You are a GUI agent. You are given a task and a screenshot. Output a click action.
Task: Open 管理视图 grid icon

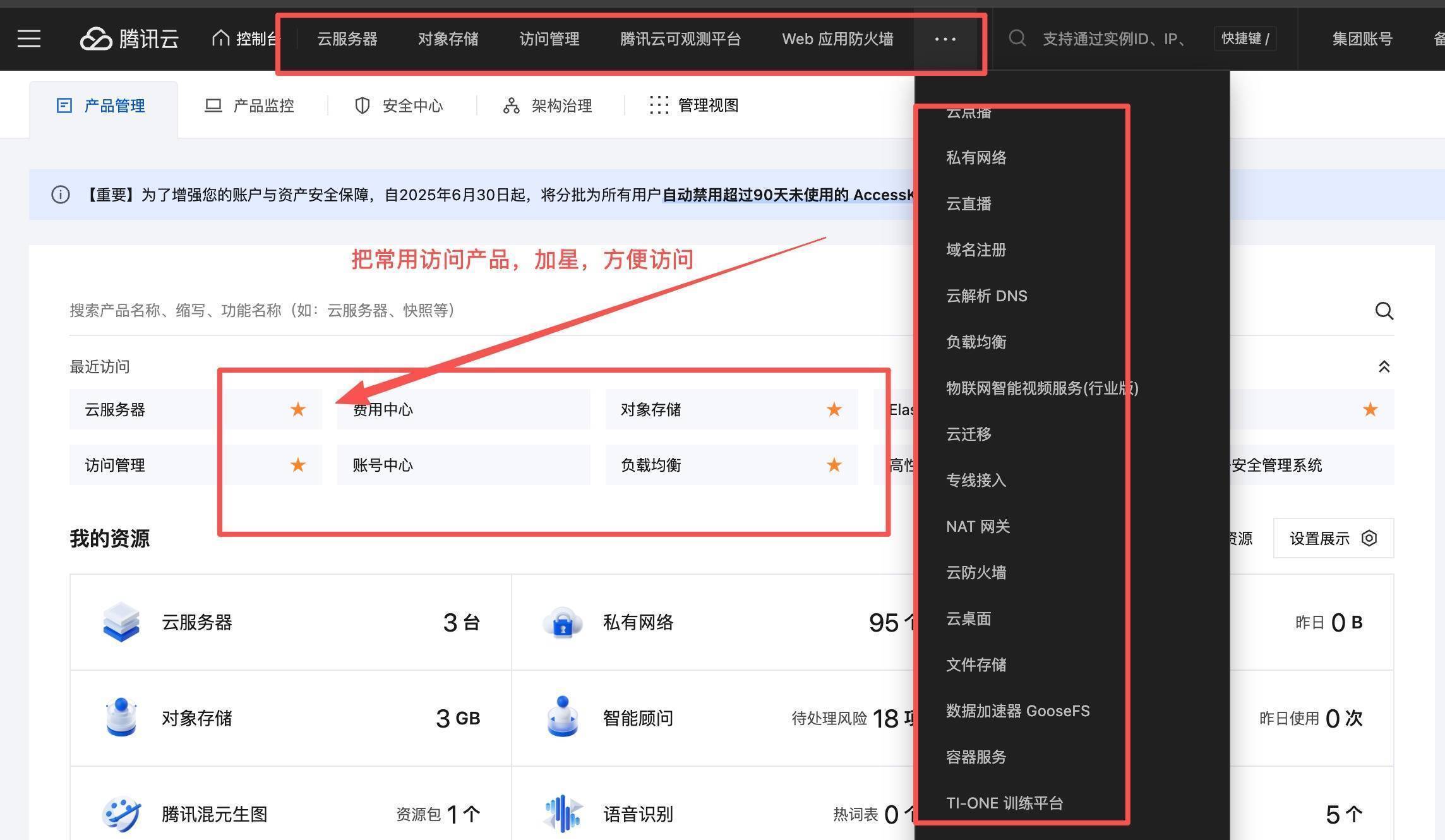click(659, 105)
